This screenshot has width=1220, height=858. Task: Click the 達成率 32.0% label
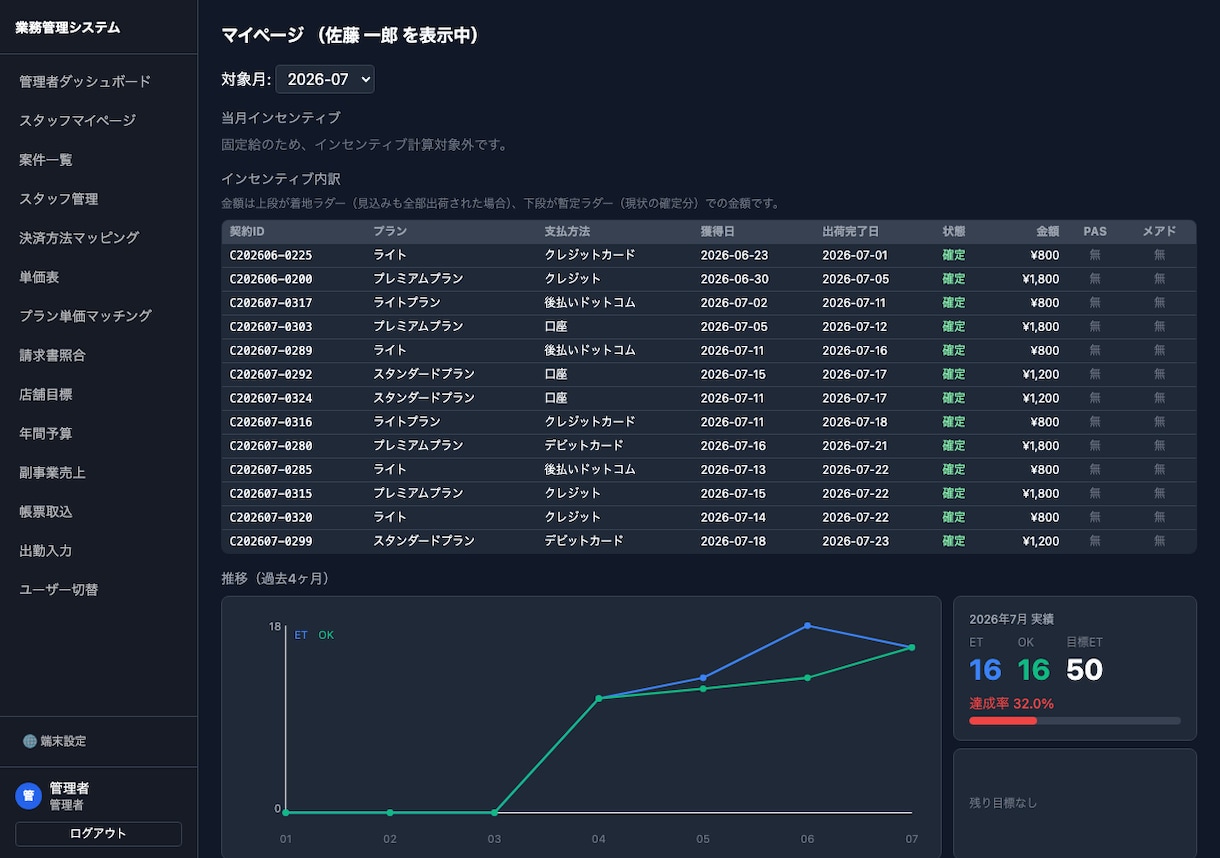pyautogui.click(x=1011, y=703)
